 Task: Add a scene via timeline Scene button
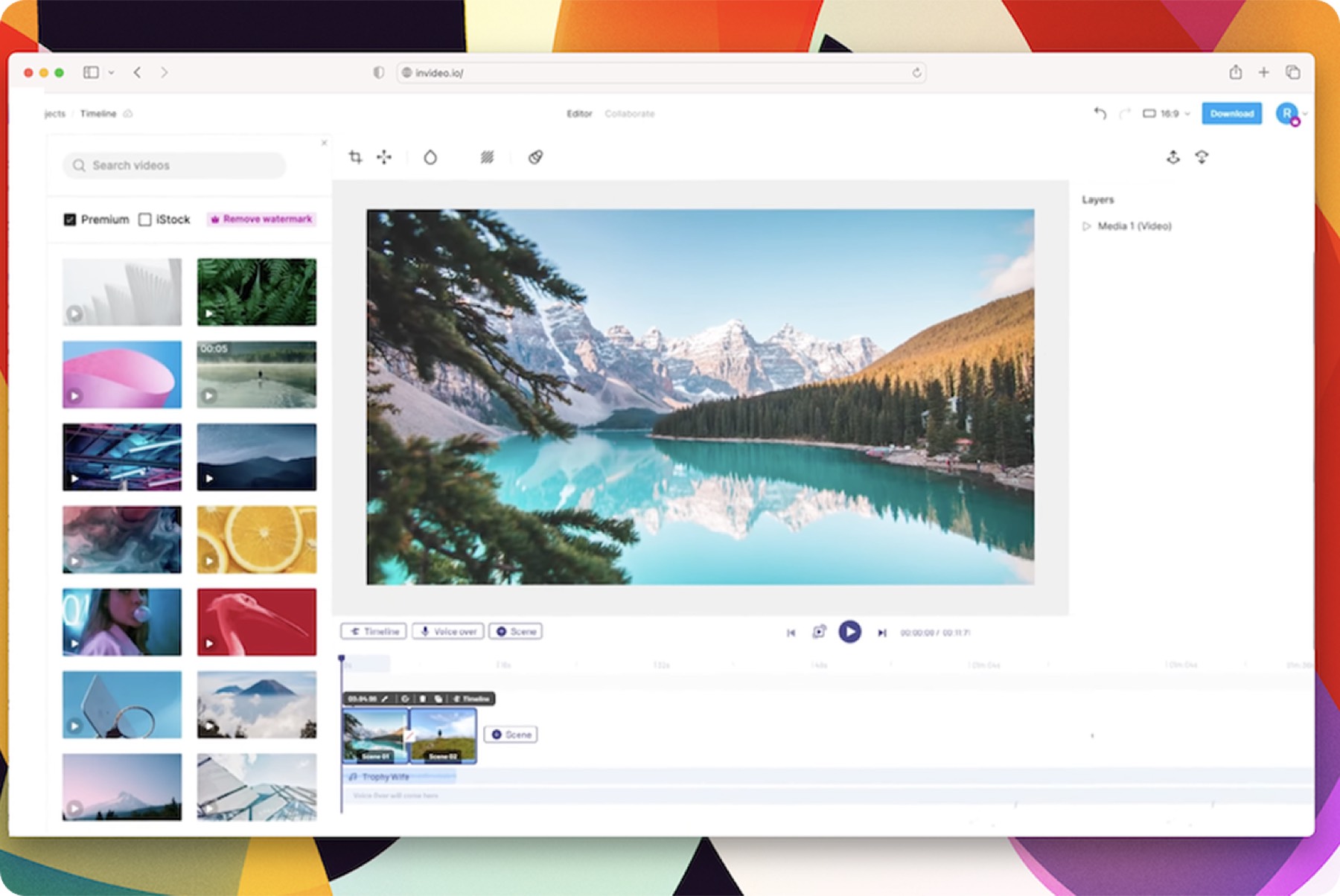(x=511, y=735)
